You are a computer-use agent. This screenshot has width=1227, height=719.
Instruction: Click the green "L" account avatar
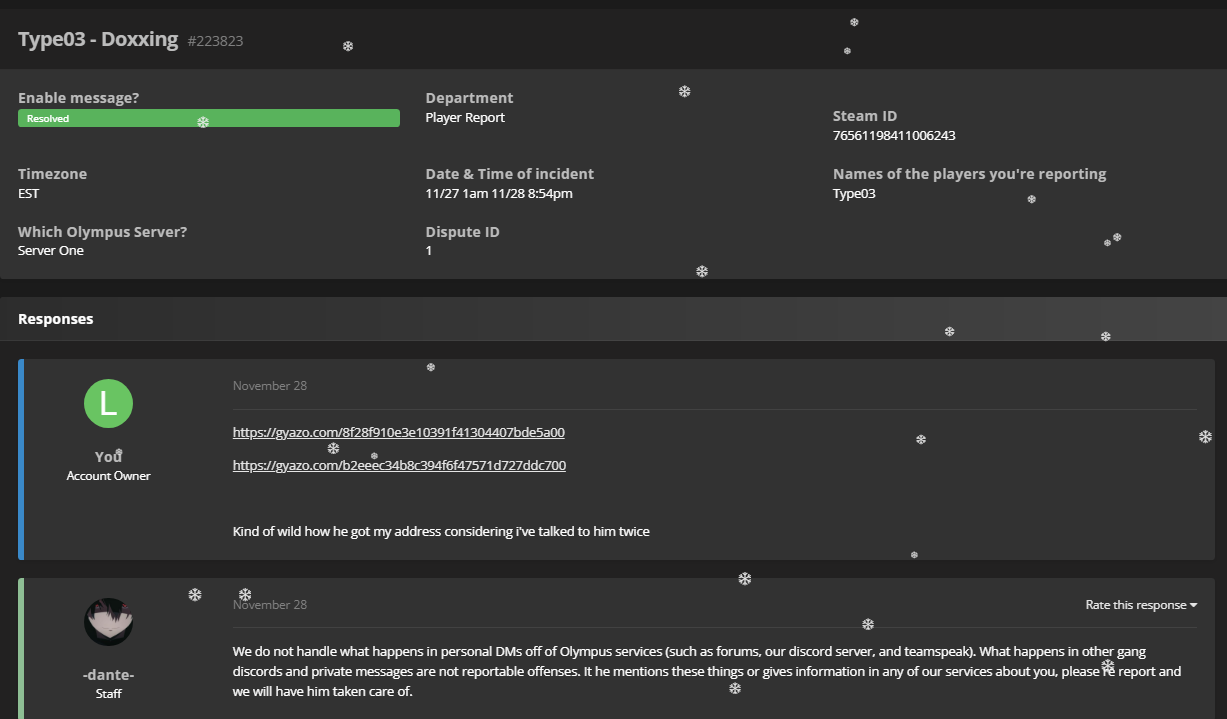108,404
